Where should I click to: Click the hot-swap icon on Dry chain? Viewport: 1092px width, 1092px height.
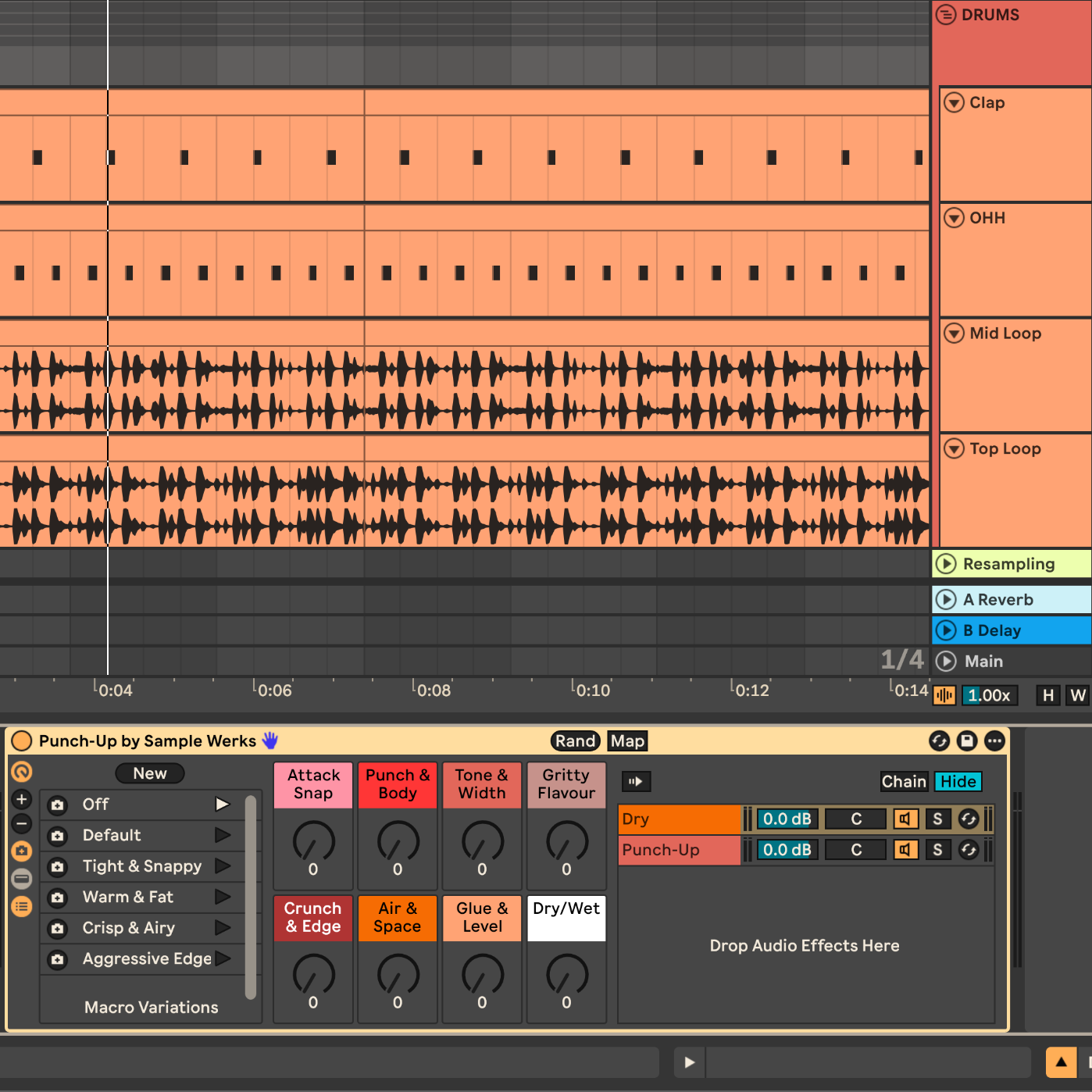pos(969,819)
